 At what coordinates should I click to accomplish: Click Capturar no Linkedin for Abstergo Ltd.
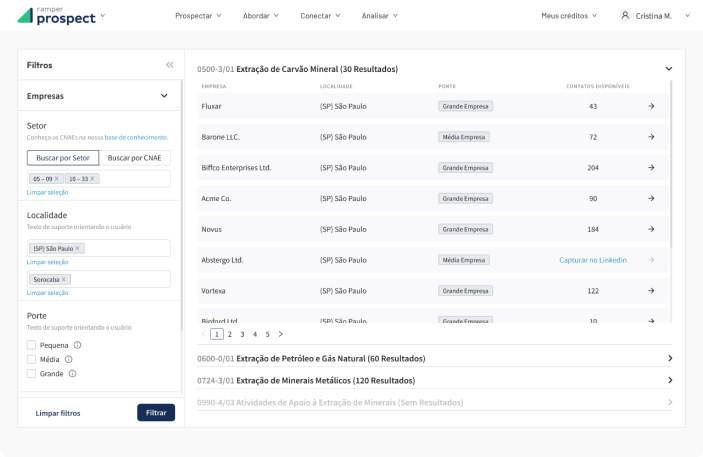point(593,260)
